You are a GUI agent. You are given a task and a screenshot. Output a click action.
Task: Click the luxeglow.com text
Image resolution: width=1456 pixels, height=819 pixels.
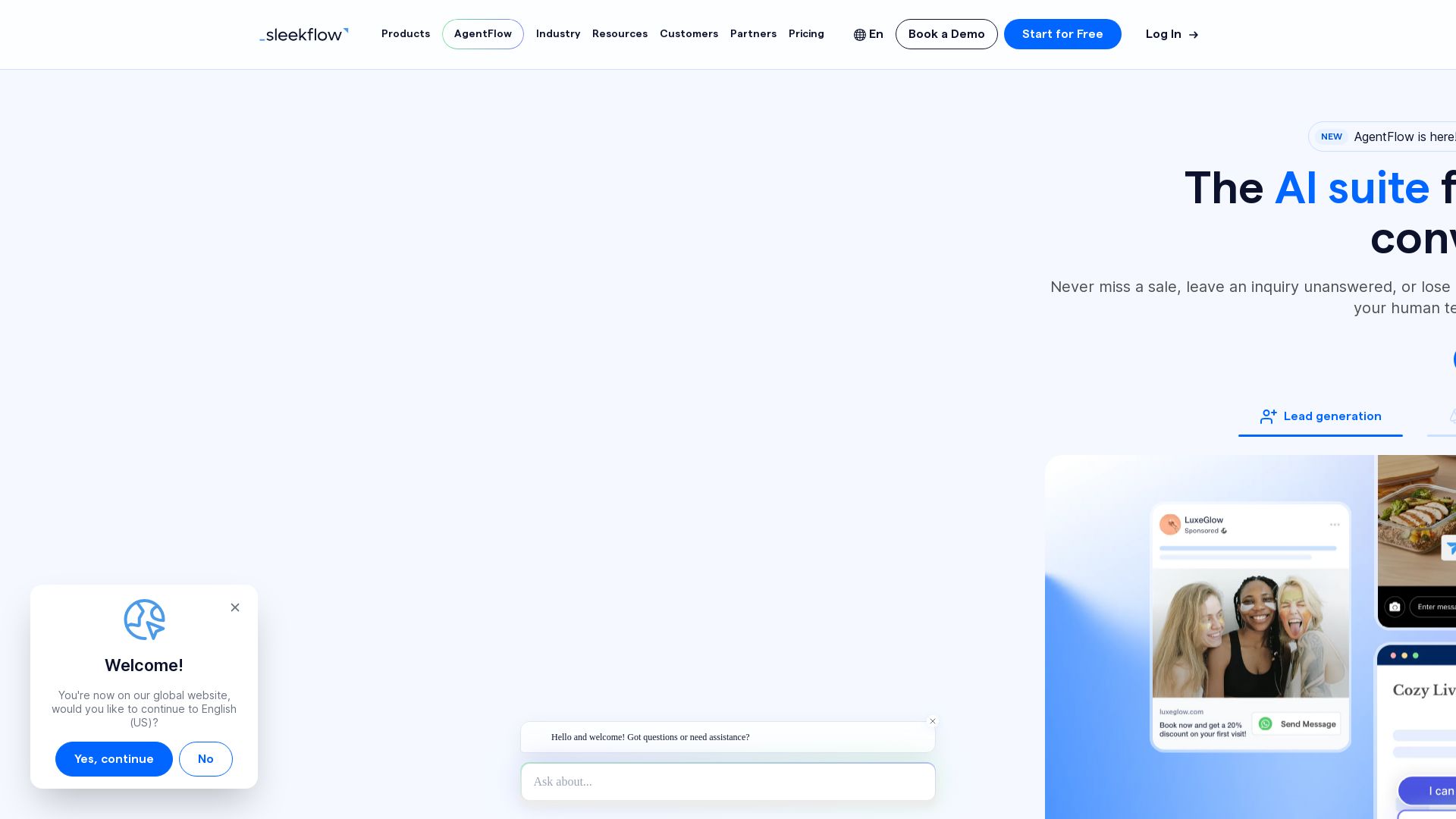coord(1181,711)
